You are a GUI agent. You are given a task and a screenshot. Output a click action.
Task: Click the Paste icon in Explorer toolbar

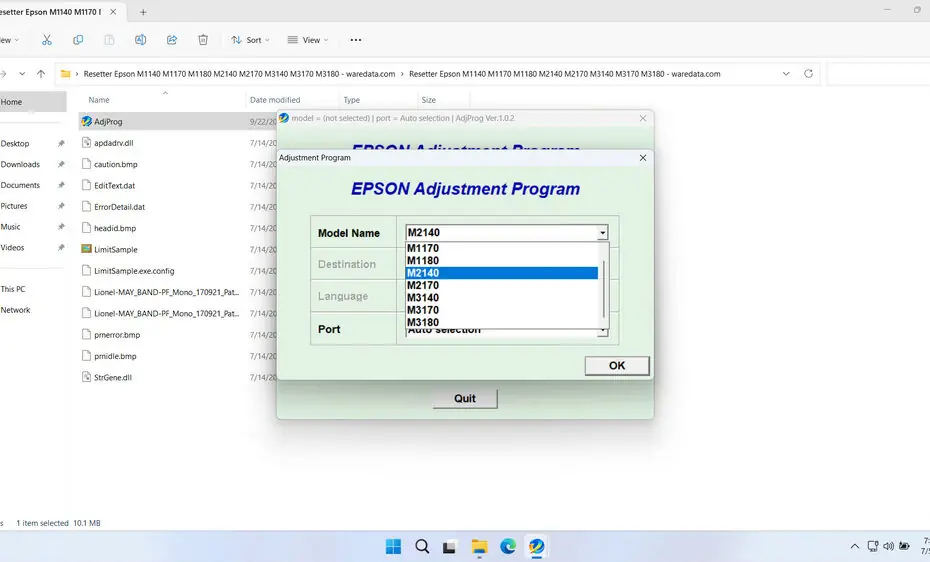109,40
